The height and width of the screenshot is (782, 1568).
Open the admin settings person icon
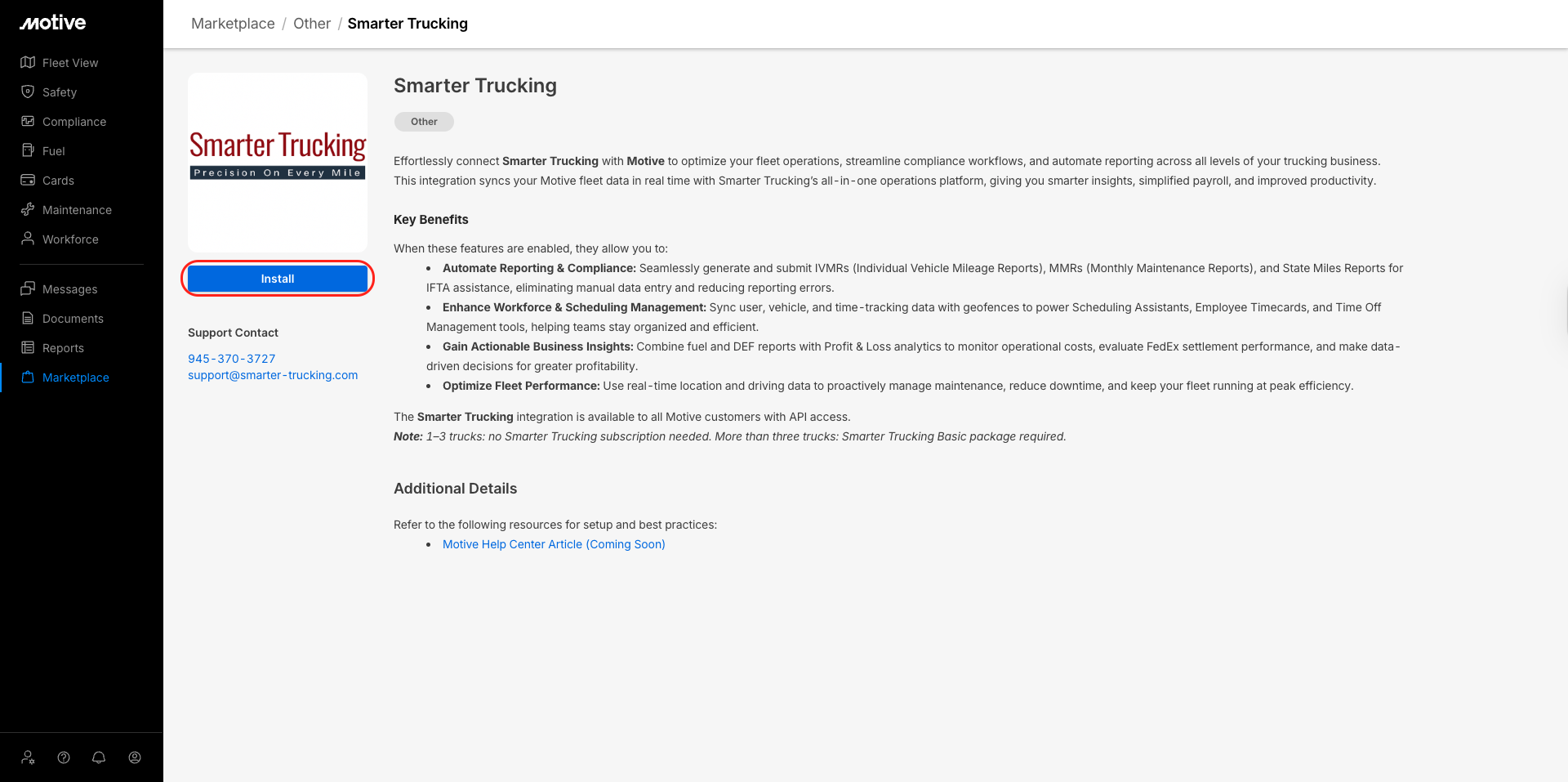click(x=28, y=757)
